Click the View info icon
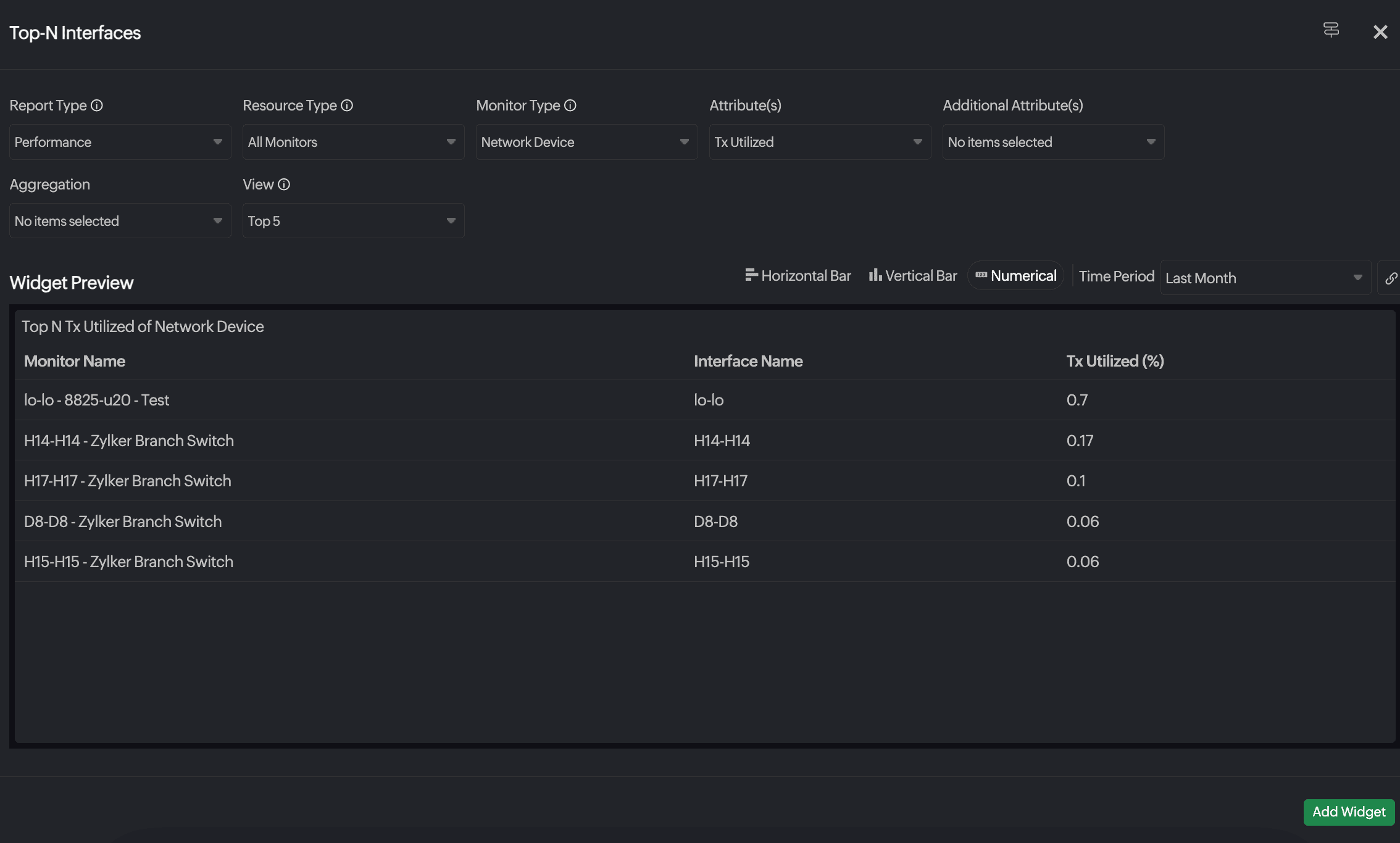1400x843 pixels. tap(284, 185)
